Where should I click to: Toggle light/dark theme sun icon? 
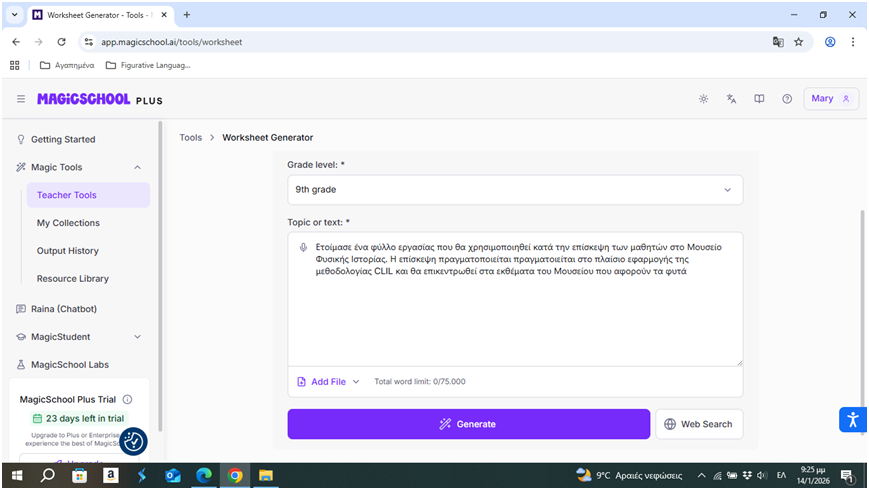pos(704,99)
